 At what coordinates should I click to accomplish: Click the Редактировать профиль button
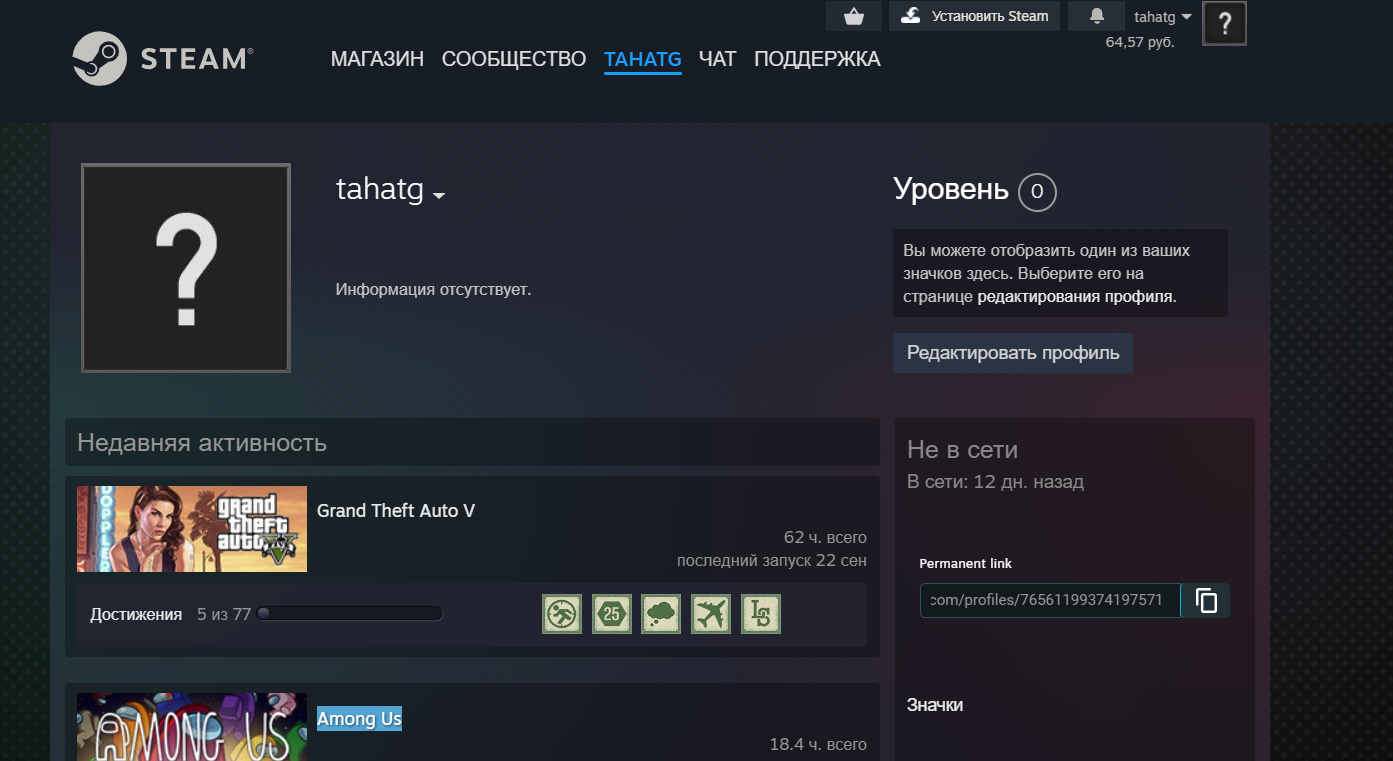click(1012, 353)
